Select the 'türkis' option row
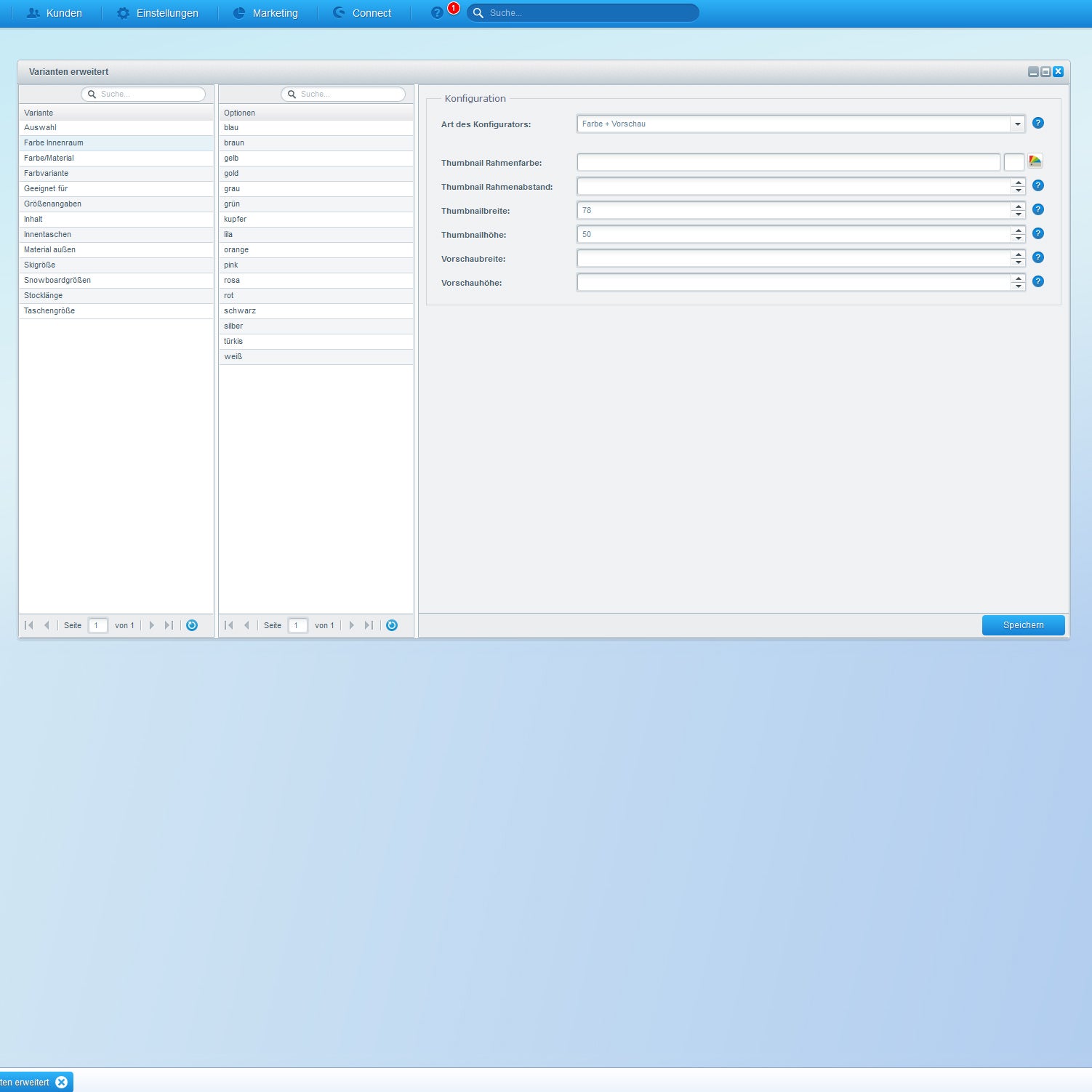Image resolution: width=1092 pixels, height=1092 pixels. click(316, 342)
